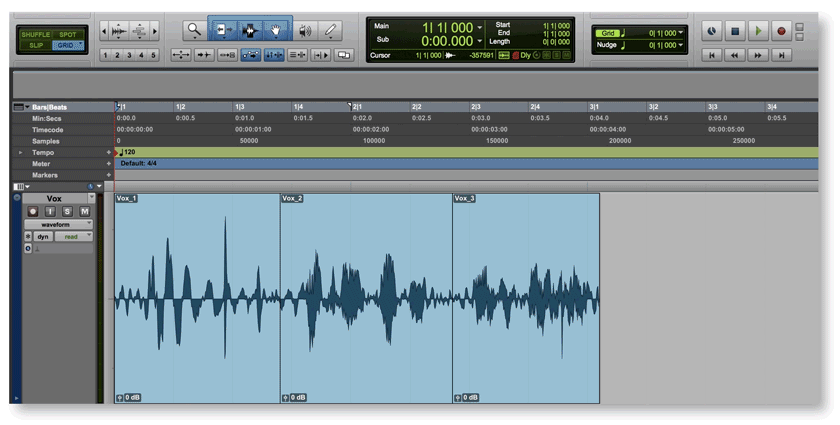Recall zoom preset 3
Viewport: 840px width, 425px height.
click(x=129, y=55)
